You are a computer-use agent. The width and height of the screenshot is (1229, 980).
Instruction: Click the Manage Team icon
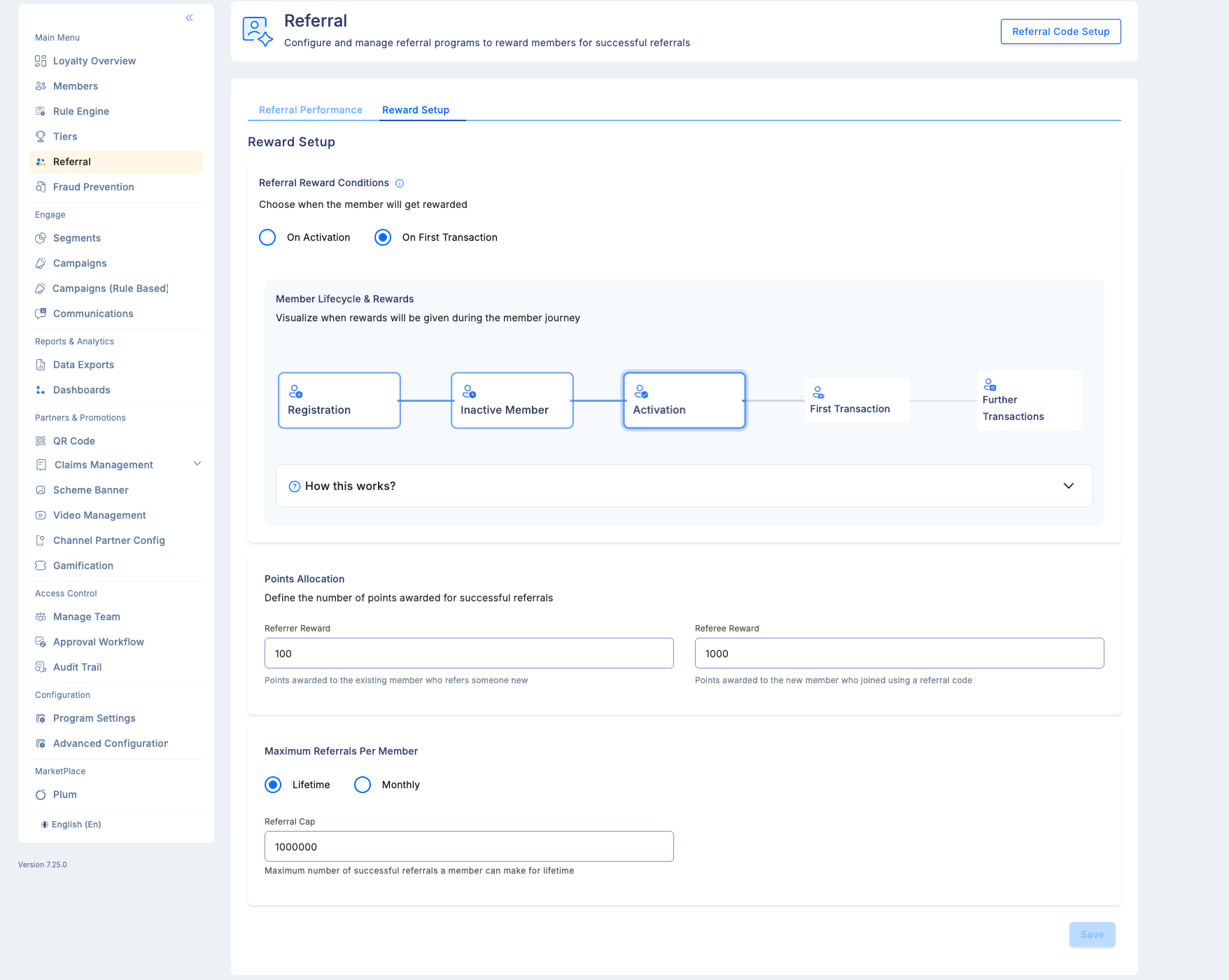[x=41, y=617]
